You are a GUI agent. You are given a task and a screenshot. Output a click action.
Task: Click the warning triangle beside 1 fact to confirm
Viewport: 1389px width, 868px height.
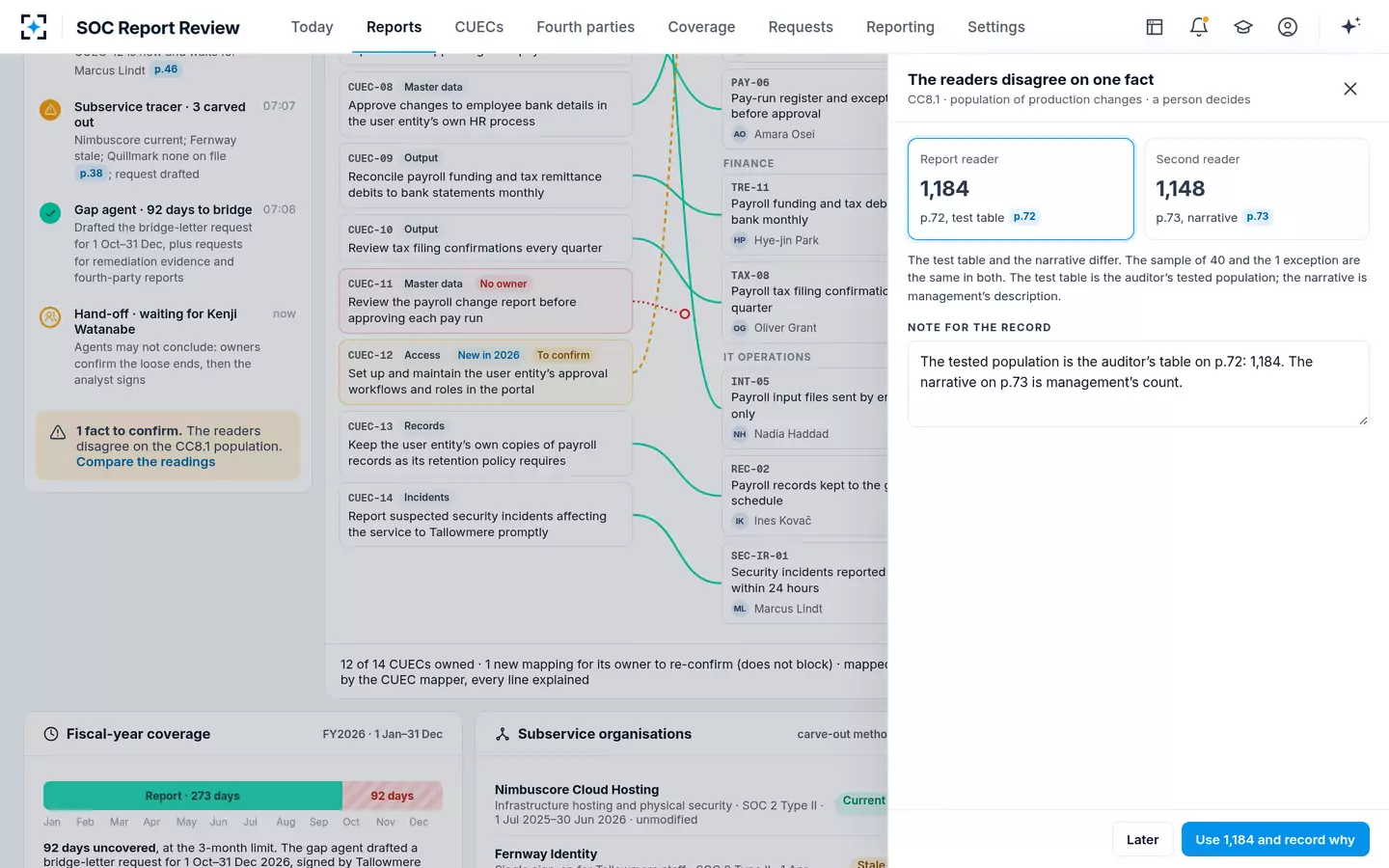[58, 432]
